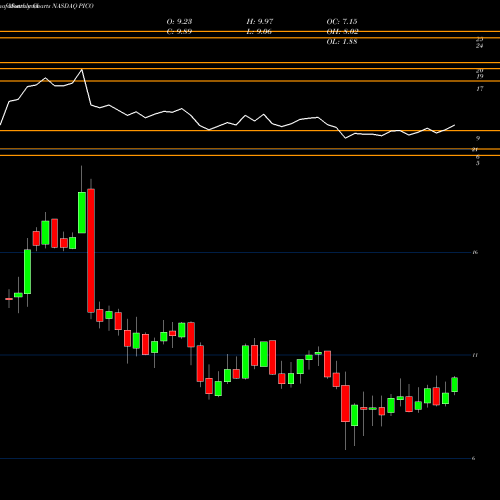Select the high price value H: 9.97
500x500 pixels.
pyautogui.click(x=260, y=22)
